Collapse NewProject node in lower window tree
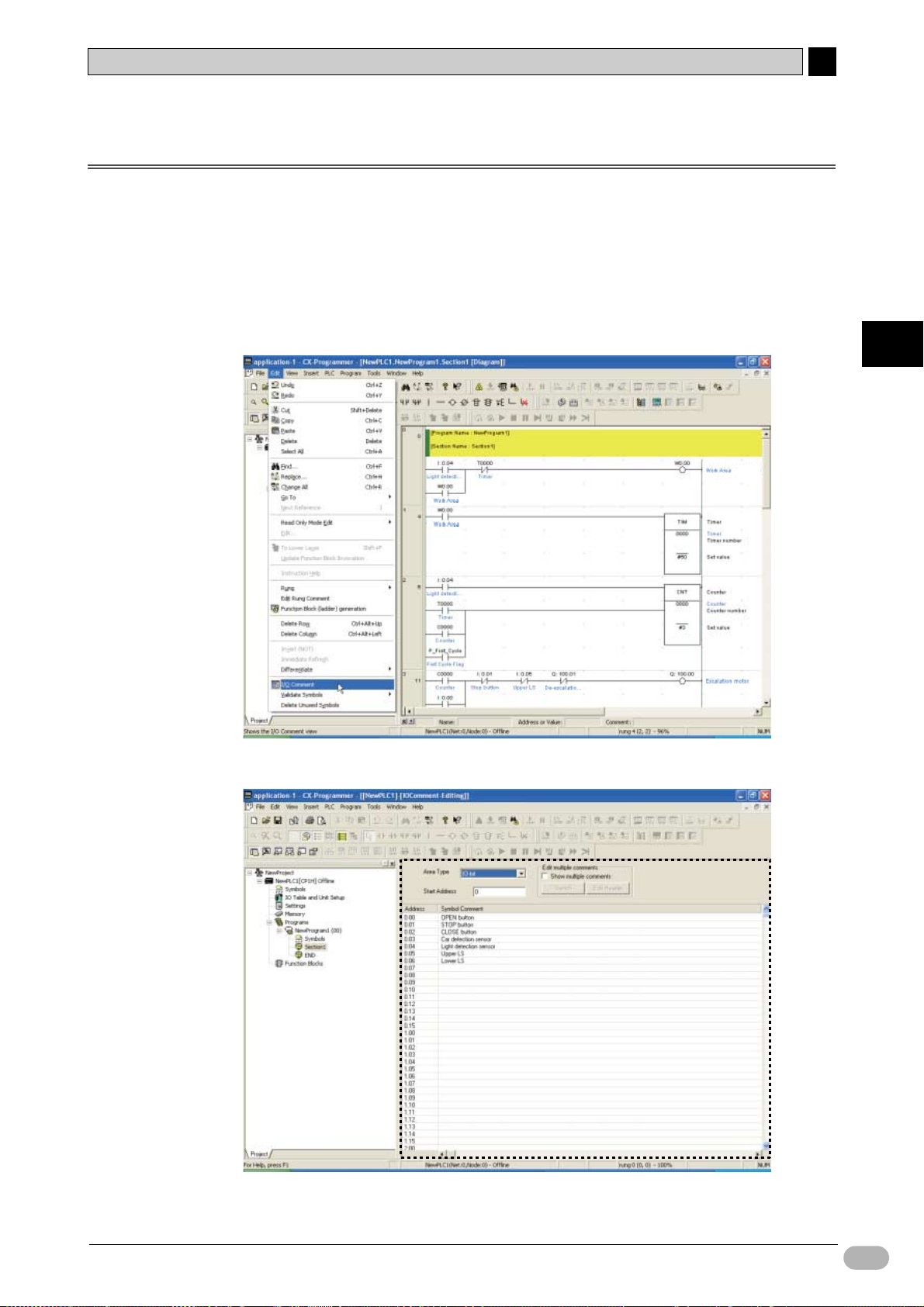The image size is (924, 1307). click(251, 873)
